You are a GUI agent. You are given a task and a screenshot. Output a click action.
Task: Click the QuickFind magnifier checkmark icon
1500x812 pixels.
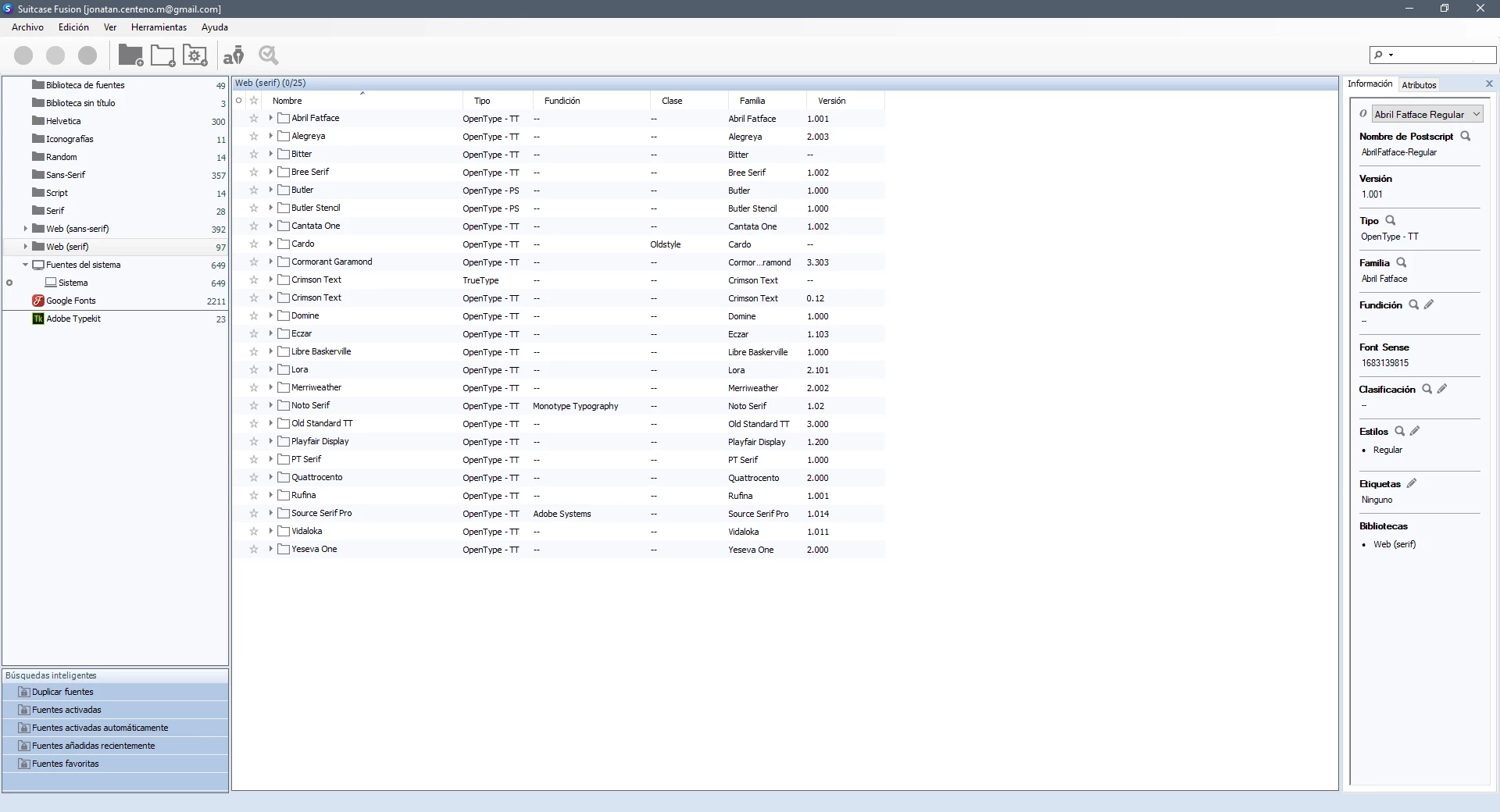[269, 55]
